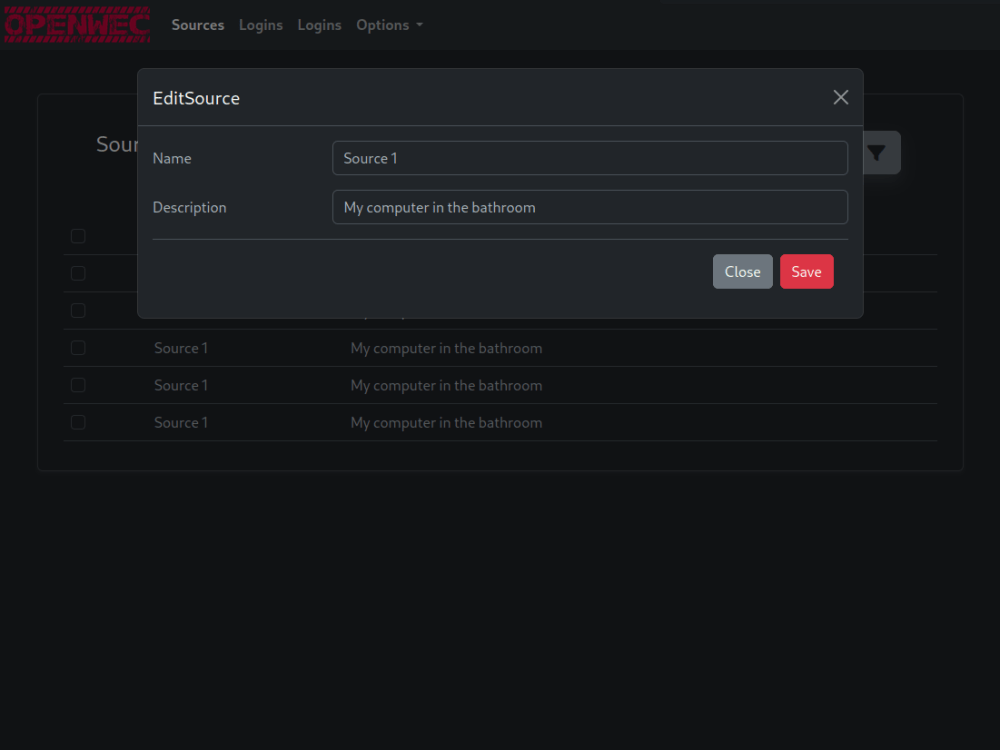Dismiss the EditSource dialog via the X icon
Image resolution: width=1000 pixels, height=750 pixels.
[x=840, y=97]
